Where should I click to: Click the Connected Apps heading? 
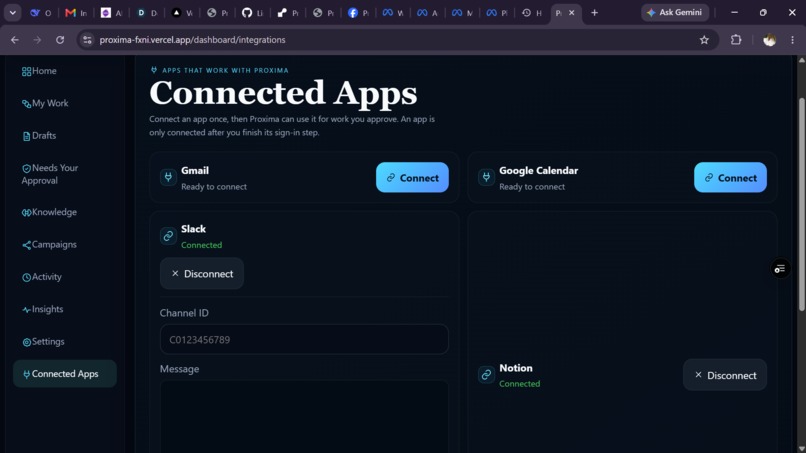click(283, 93)
